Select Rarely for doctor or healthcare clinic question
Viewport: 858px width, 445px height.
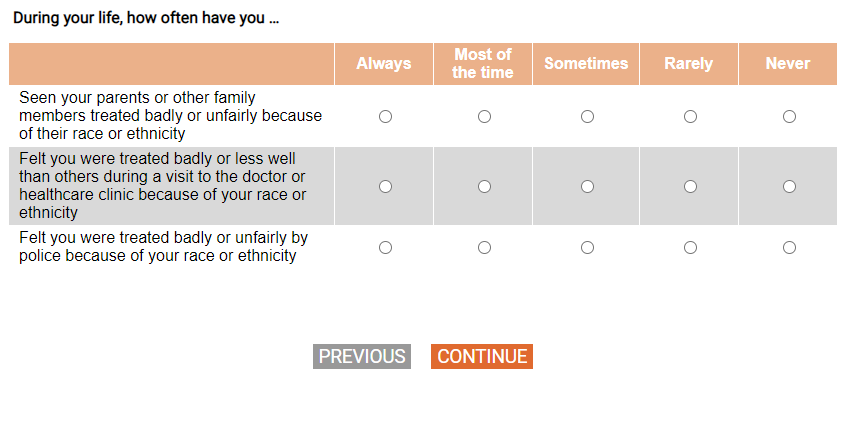[x=690, y=186]
